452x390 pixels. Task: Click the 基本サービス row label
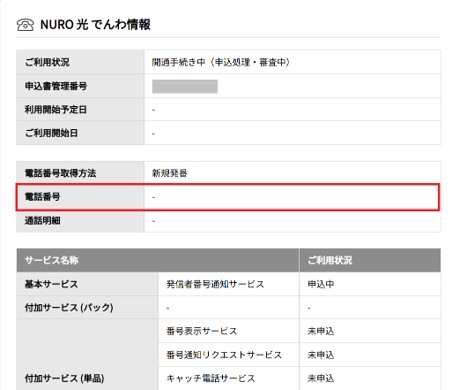tap(51, 284)
